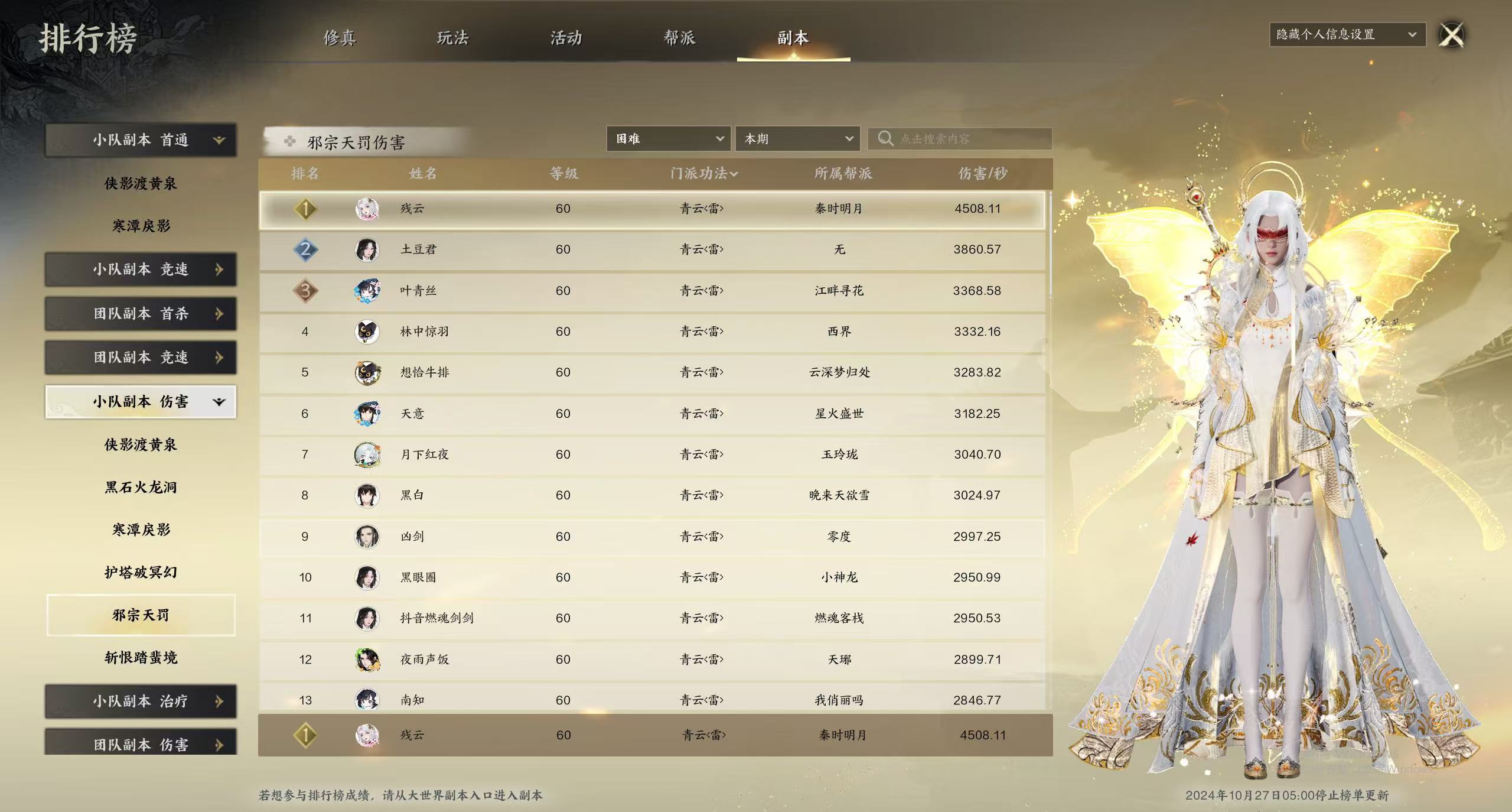This screenshot has height=812, width=1512.
Task: Switch to the 修真 tab
Action: [x=340, y=38]
